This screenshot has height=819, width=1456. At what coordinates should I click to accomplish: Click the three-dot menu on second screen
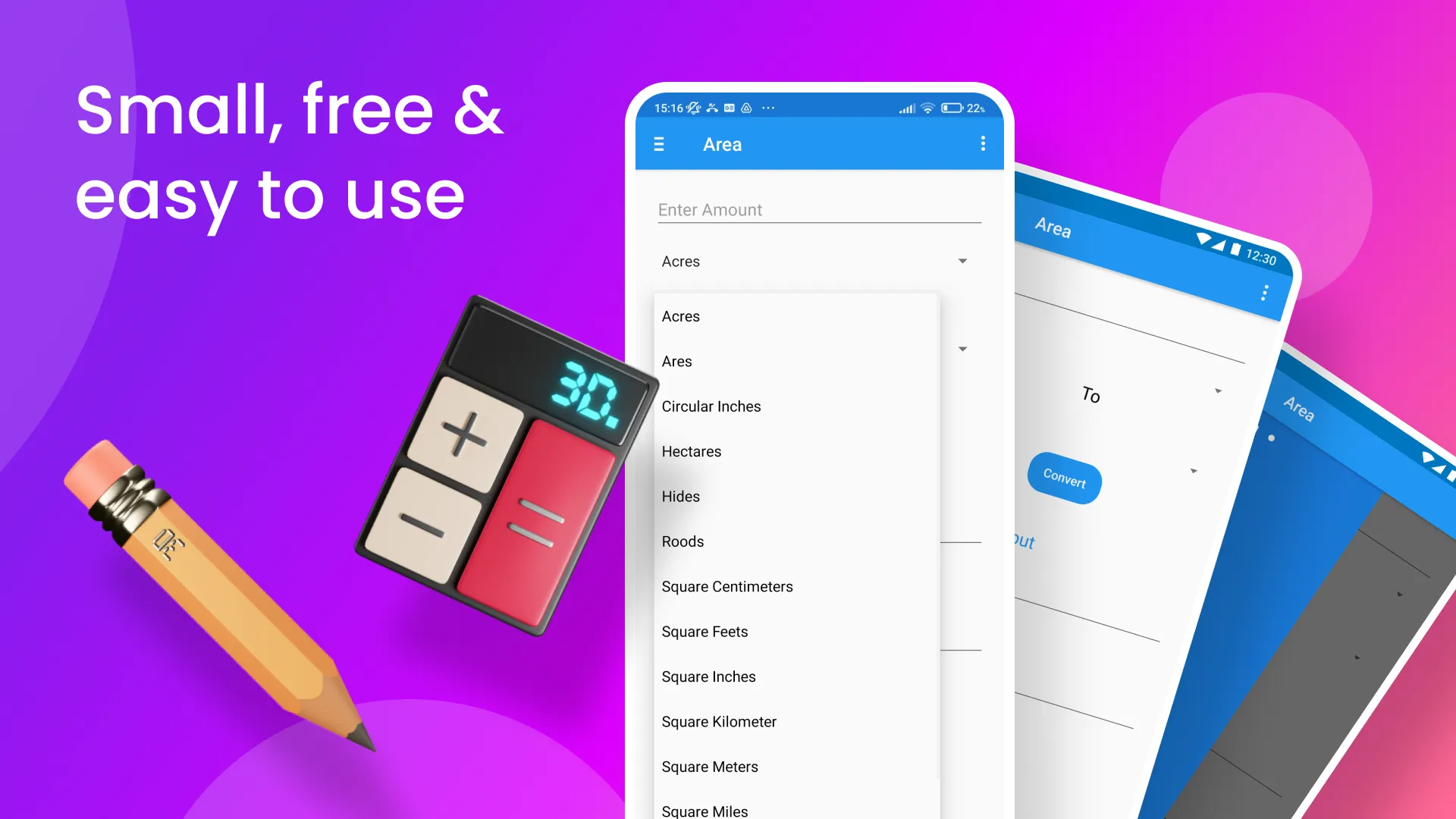pos(1263,292)
